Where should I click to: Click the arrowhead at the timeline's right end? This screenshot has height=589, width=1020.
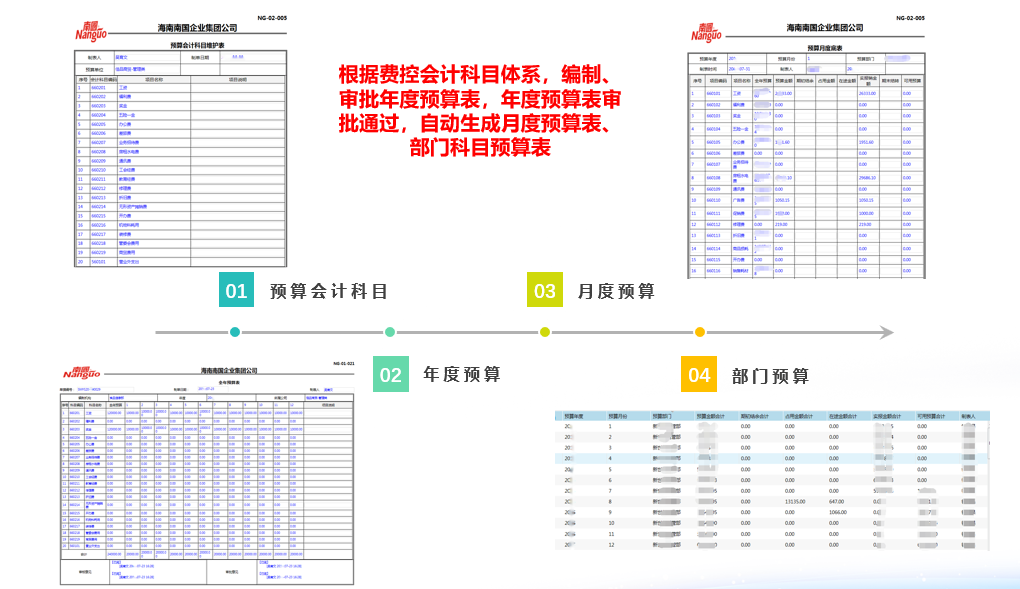click(x=885, y=332)
